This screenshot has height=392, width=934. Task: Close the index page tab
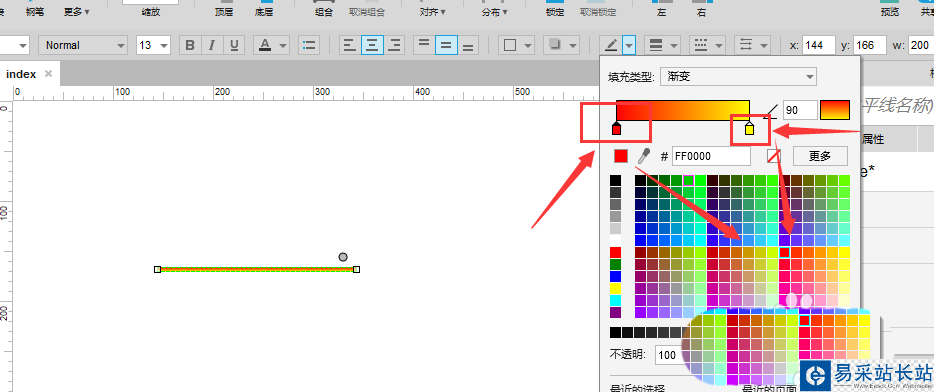click(x=49, y=74)
